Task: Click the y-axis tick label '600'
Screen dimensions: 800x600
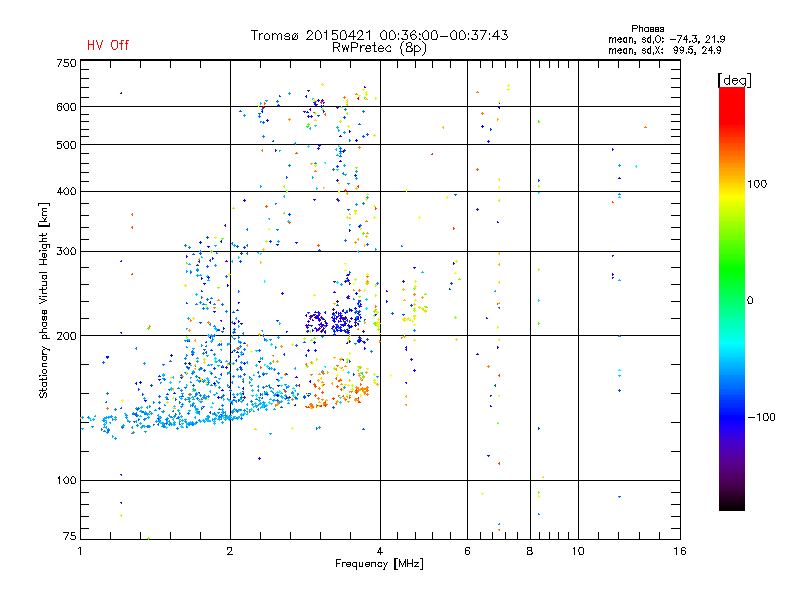Action: coord(66,107)
